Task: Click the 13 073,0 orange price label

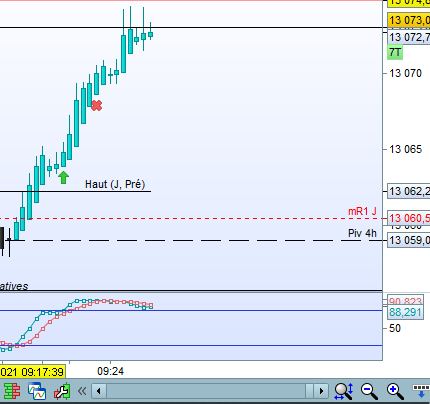Action: pos(409,20)
